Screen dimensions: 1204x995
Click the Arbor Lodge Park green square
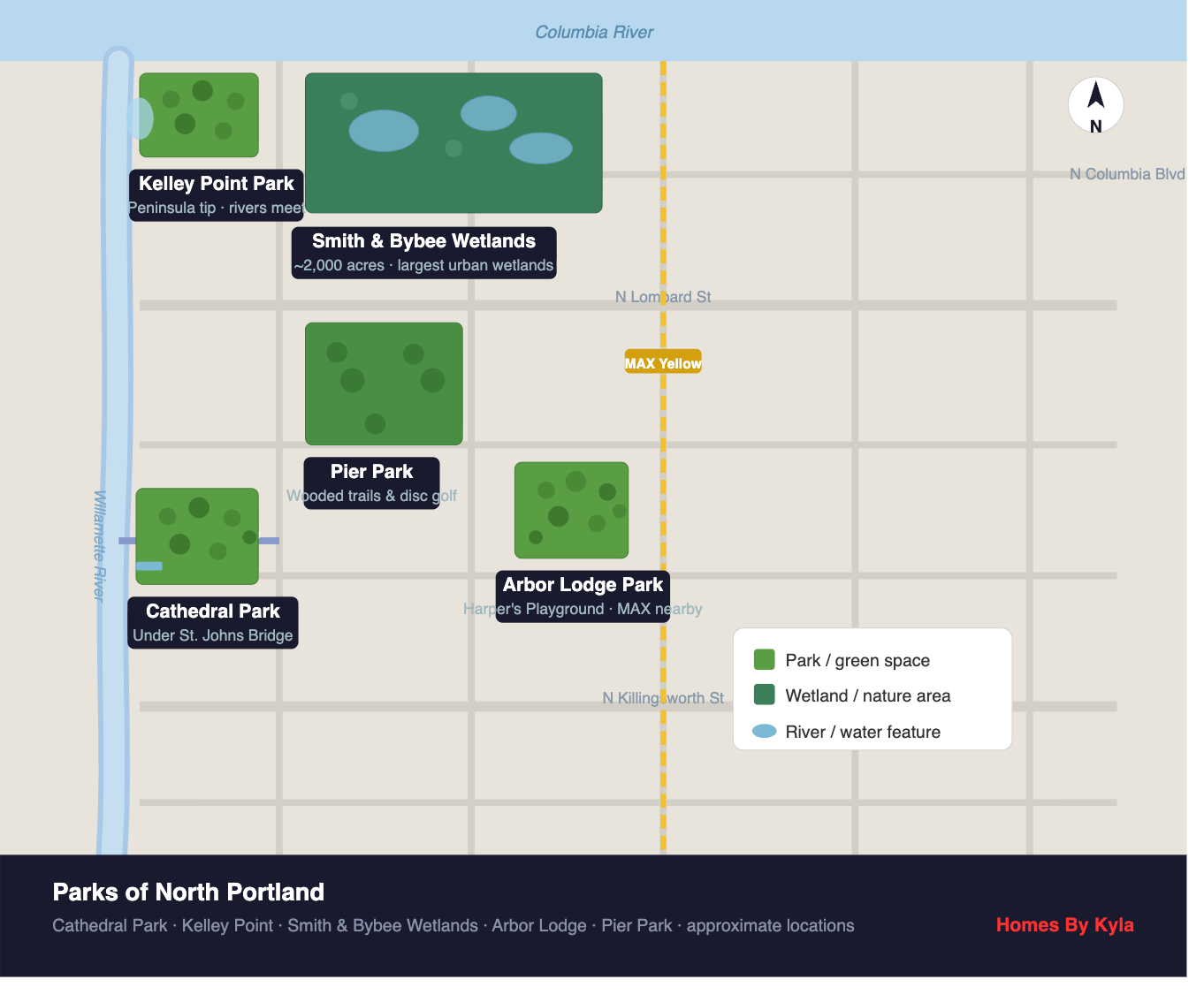click(x=571, y=510)
